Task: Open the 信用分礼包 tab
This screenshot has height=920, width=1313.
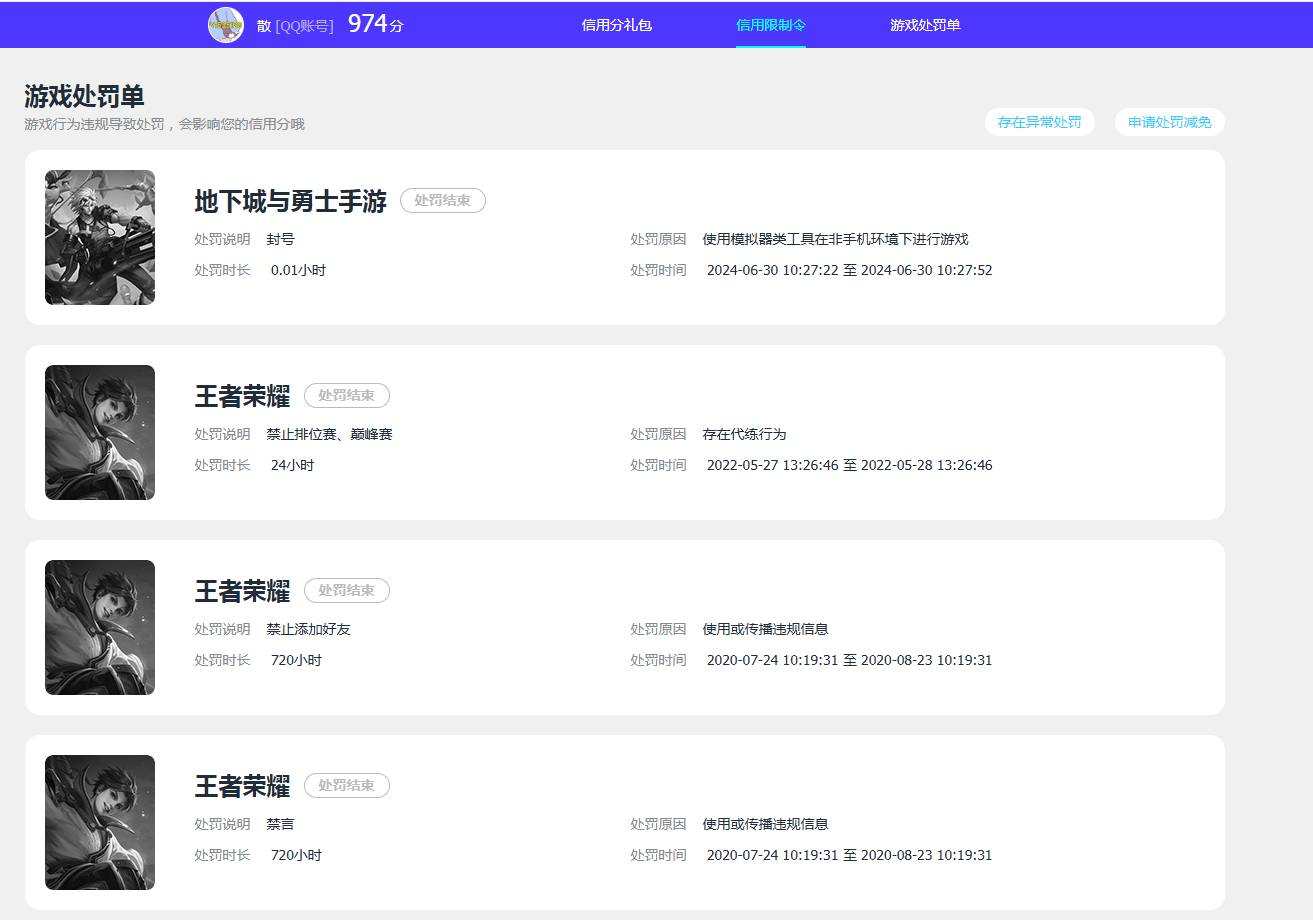Action: pos(617,25)
